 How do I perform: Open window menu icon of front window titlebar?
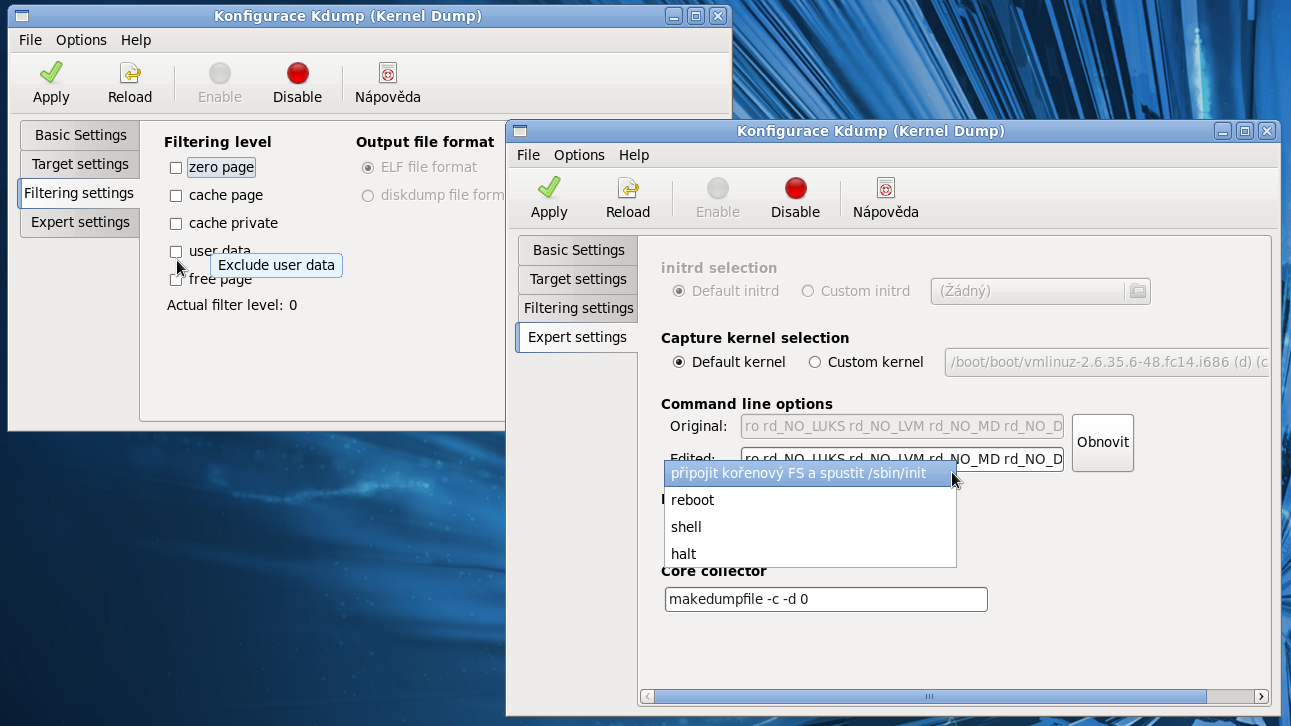520,131
